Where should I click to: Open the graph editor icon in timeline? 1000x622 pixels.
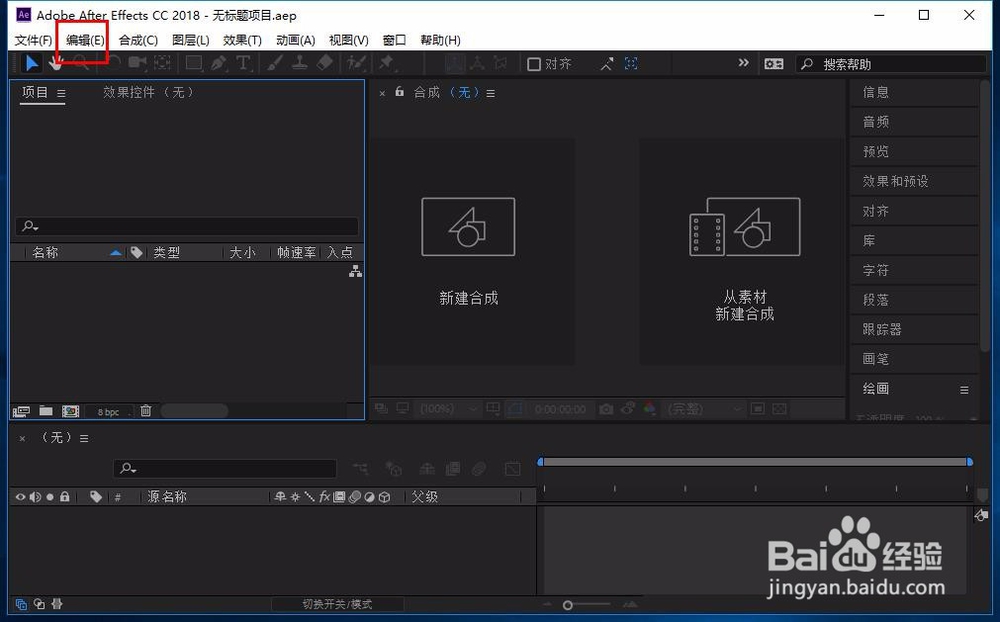[x=513, y=469]
